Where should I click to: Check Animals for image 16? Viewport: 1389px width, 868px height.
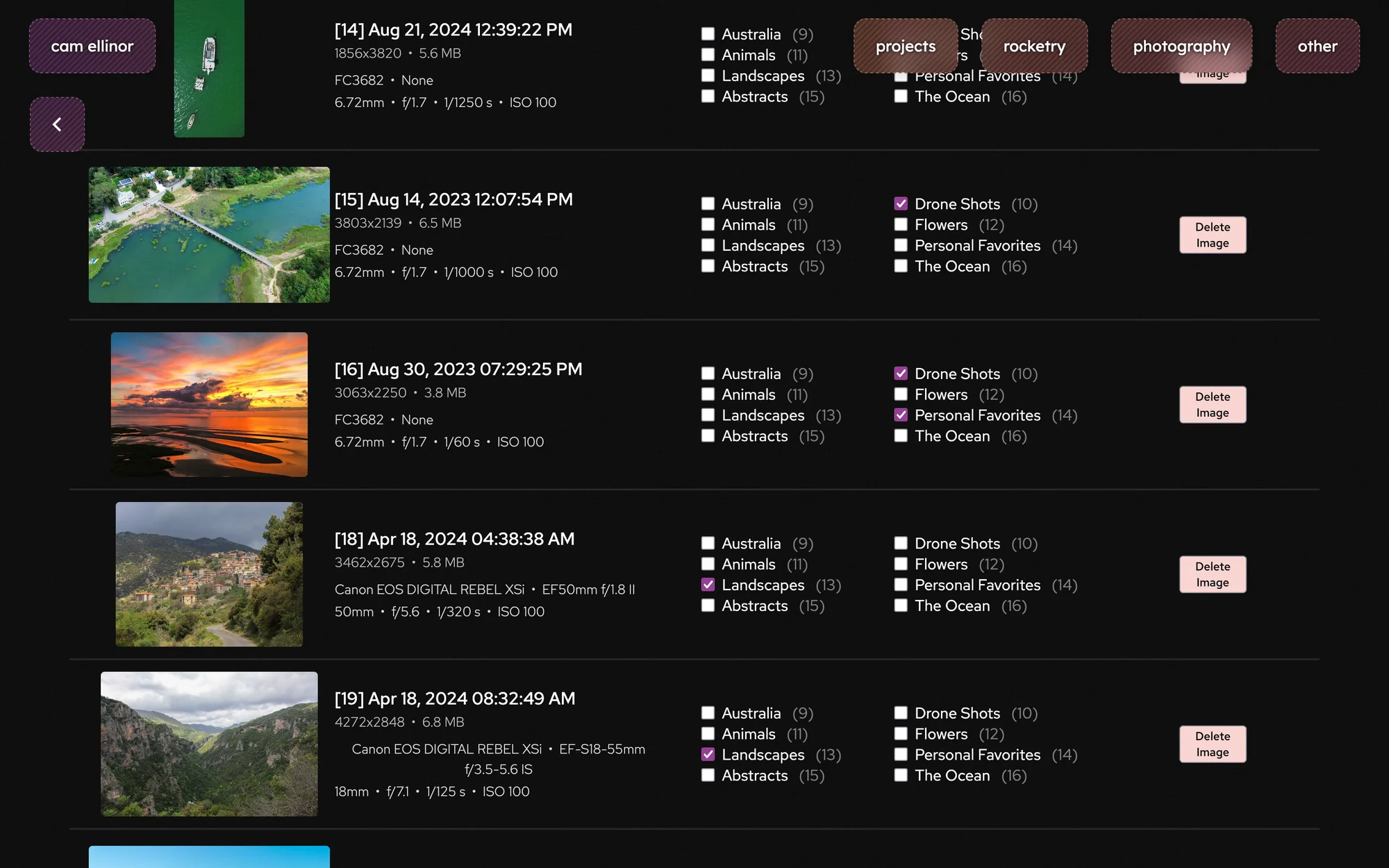pos(708,394)
